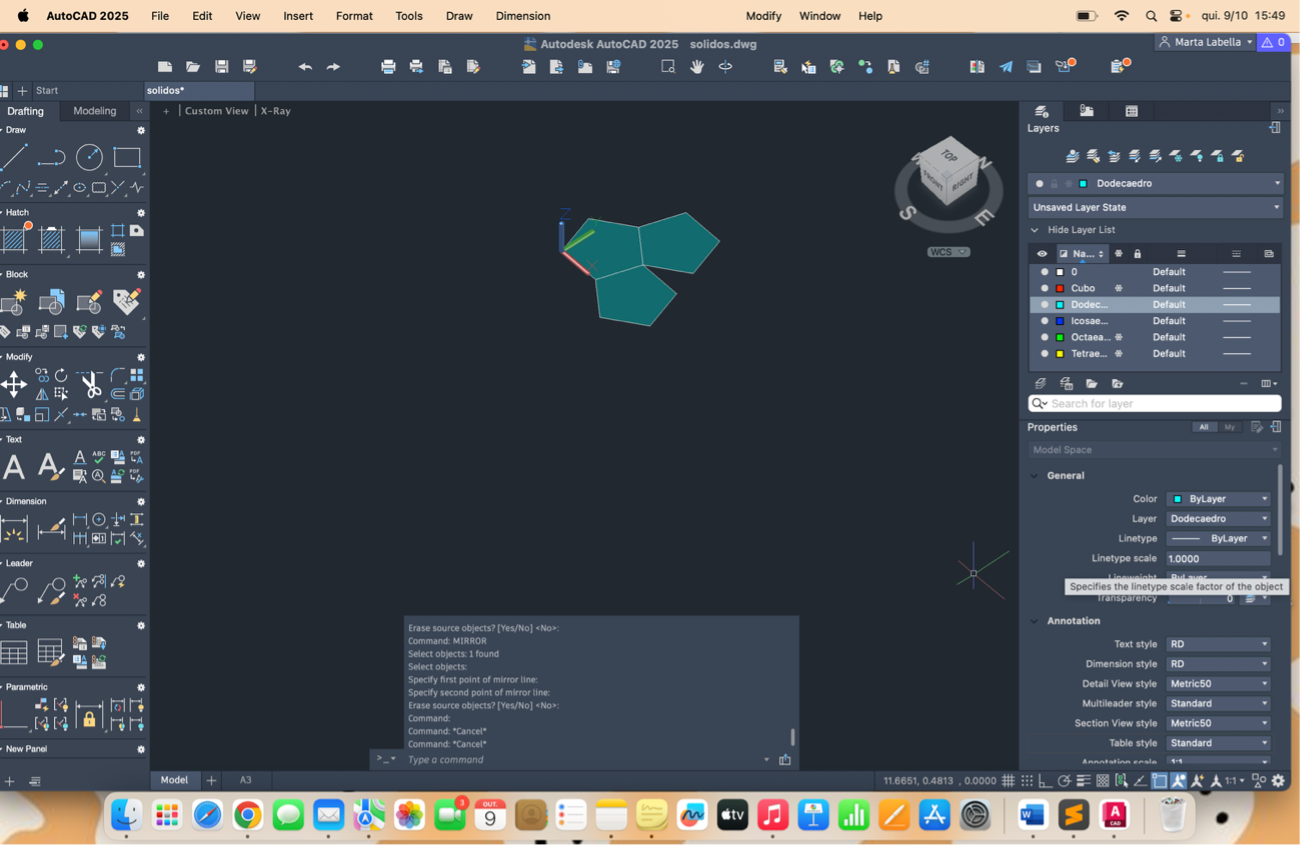The height and width of the screenshot is (849, 1304).
Task: Click the green color swatch of Octaea layer
Action: (x=1060, y=338)
